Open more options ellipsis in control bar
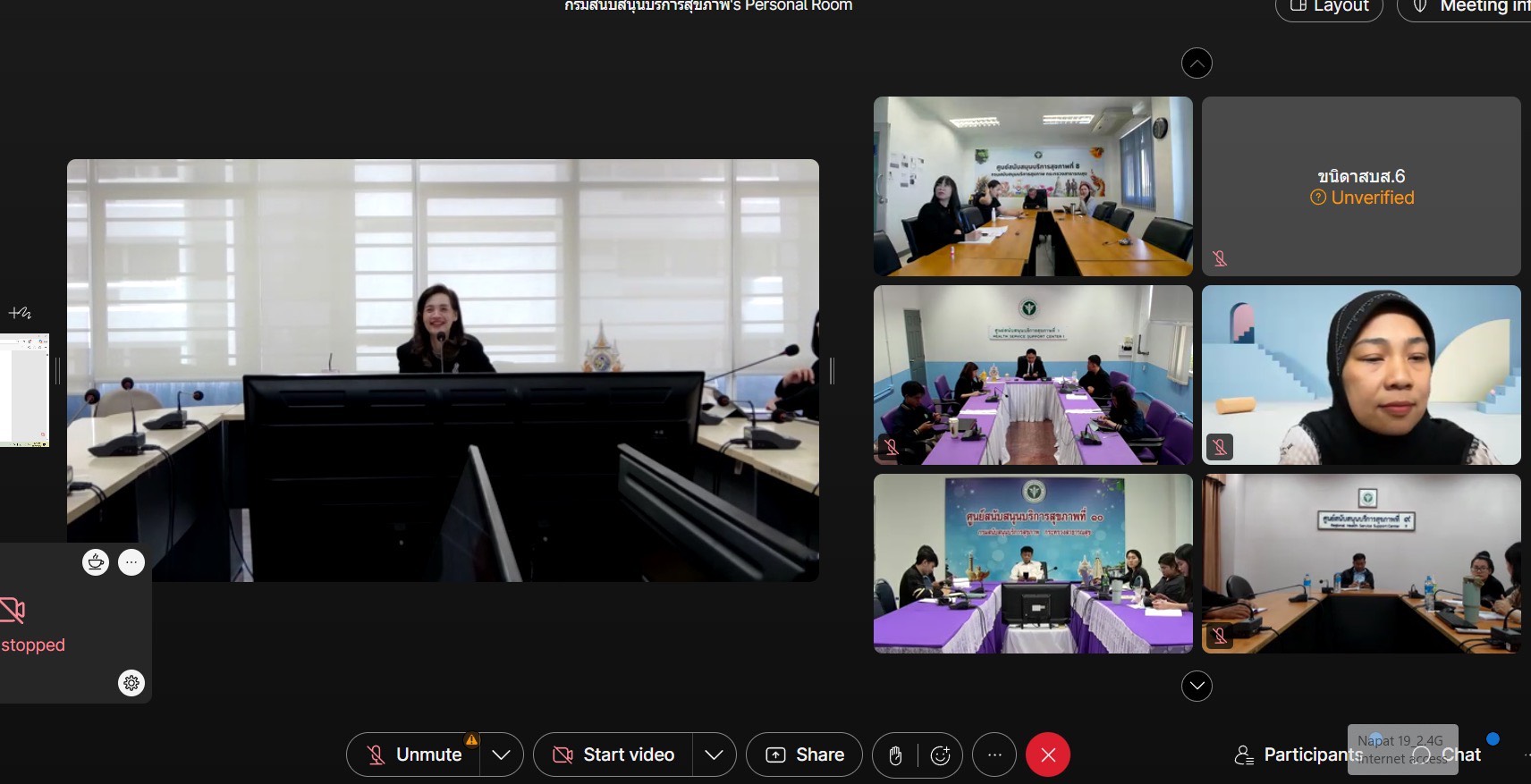 click(x=994, y=755)
